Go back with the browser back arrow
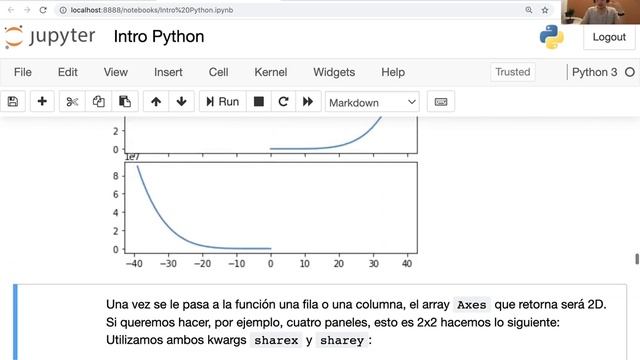This screenshot has height=360, width=640. 11,10
